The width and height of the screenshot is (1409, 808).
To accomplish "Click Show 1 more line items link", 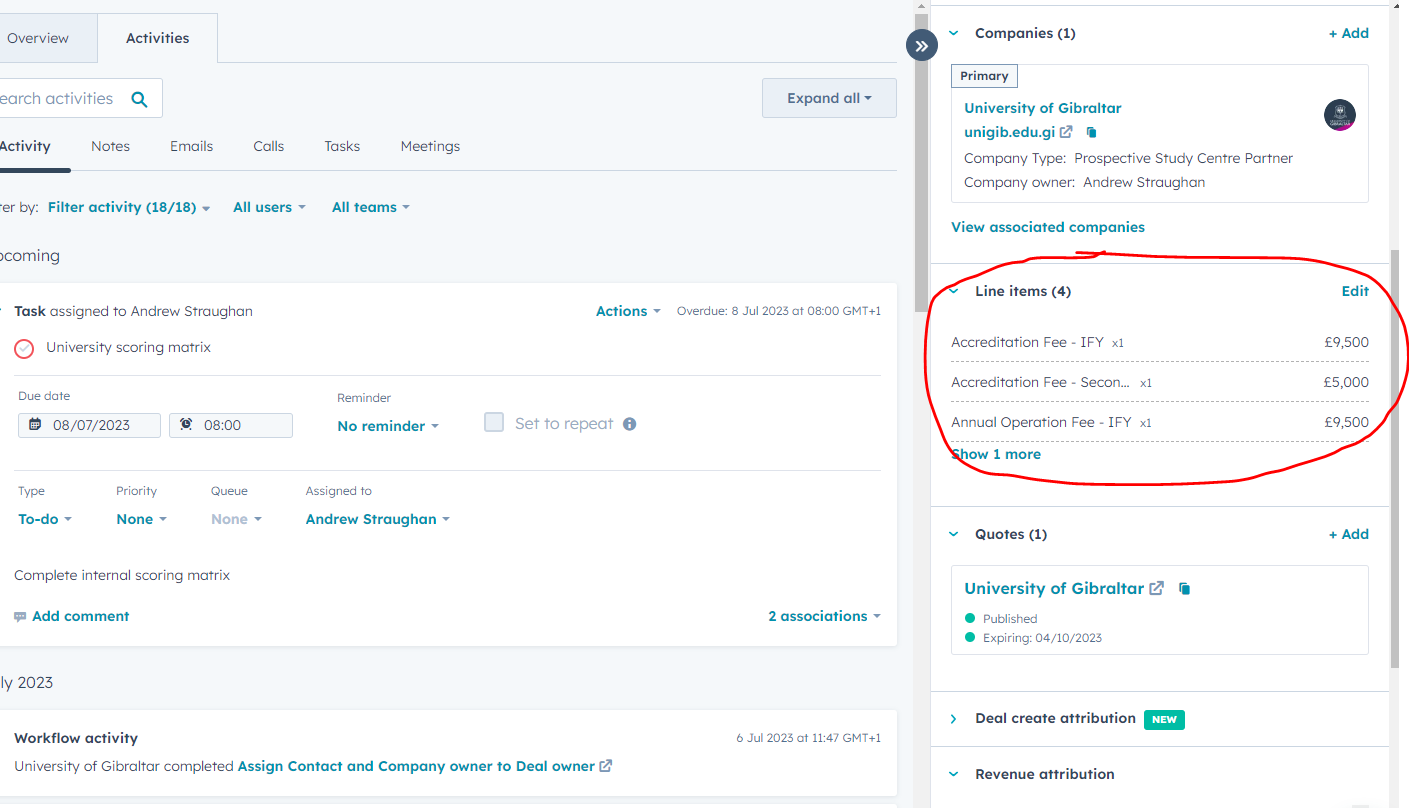I will point(996,454).
